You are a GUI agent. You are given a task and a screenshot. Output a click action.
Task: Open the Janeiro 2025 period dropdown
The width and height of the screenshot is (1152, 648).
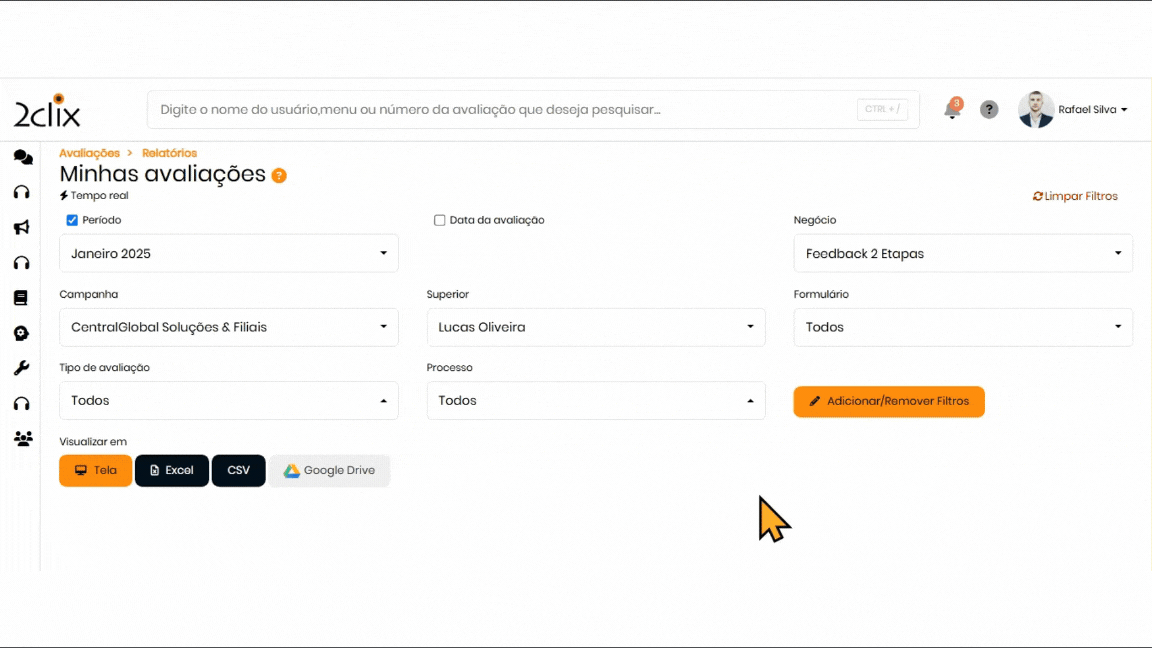(229, 254)
